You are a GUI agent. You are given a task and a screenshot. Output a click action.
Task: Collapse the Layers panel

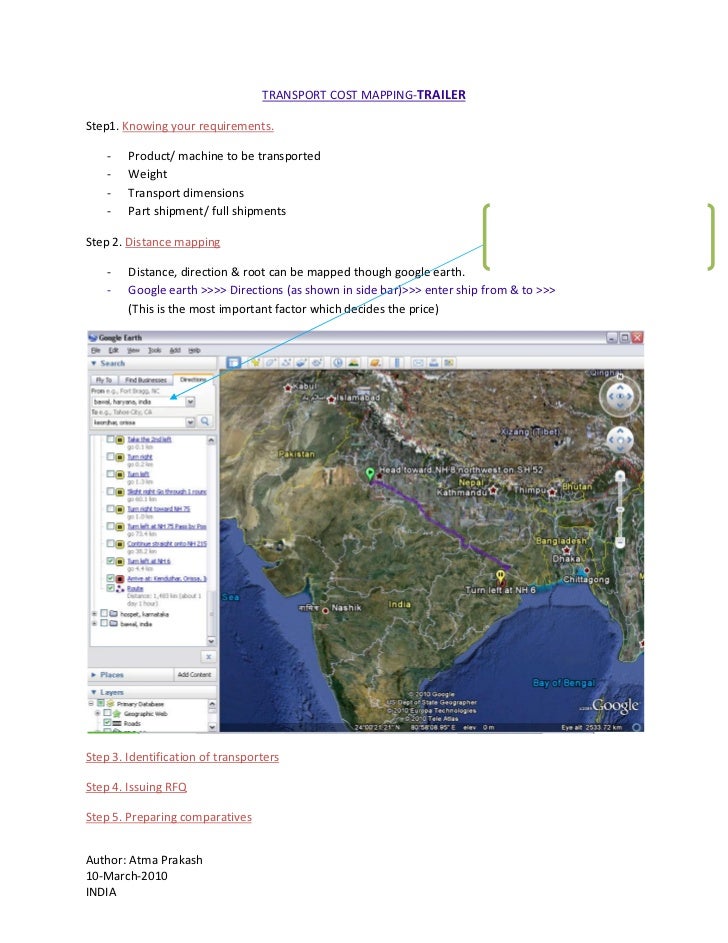tap(94, 692)
